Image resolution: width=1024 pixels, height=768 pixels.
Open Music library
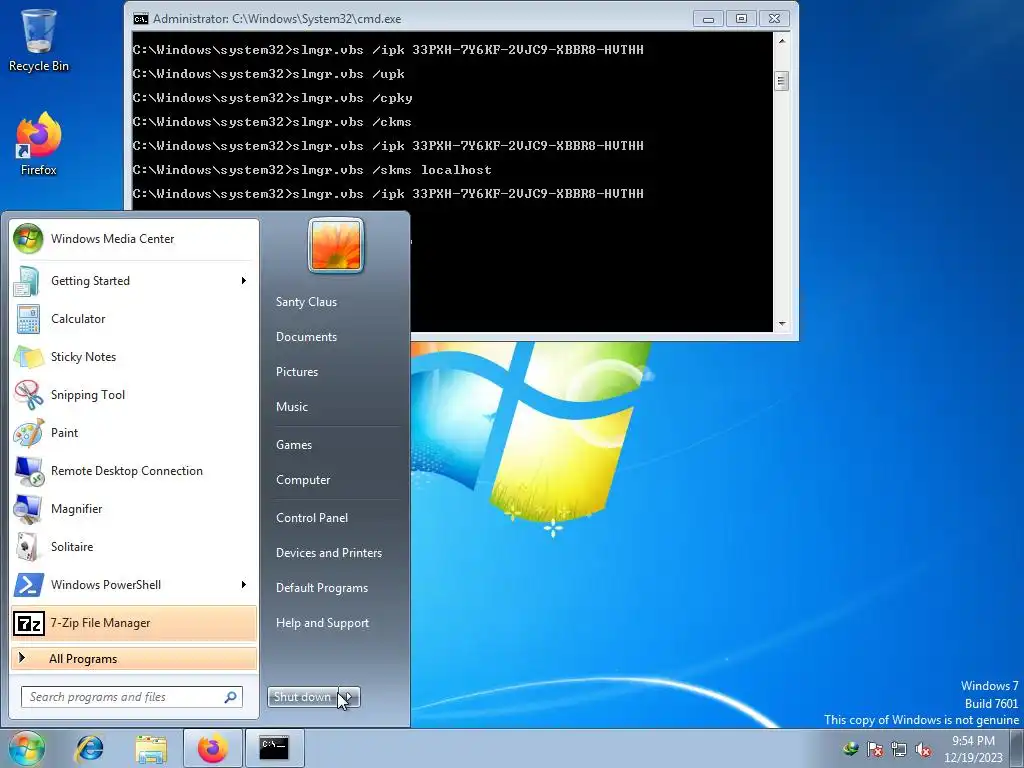coord(292,407)
